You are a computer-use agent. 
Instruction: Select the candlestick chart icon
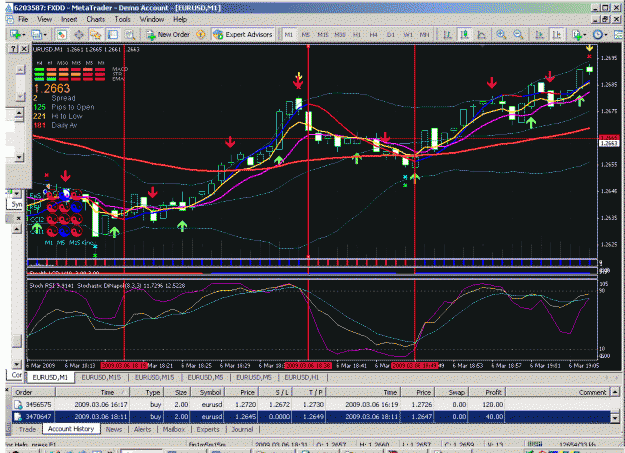[464, 35]
